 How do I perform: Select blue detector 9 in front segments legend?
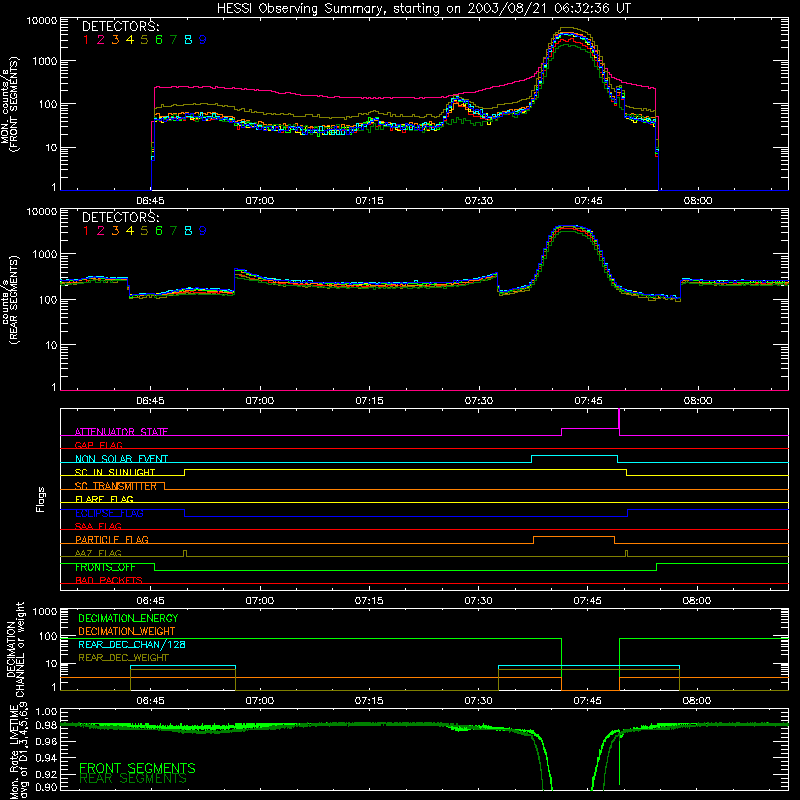(x=203, y=39)
